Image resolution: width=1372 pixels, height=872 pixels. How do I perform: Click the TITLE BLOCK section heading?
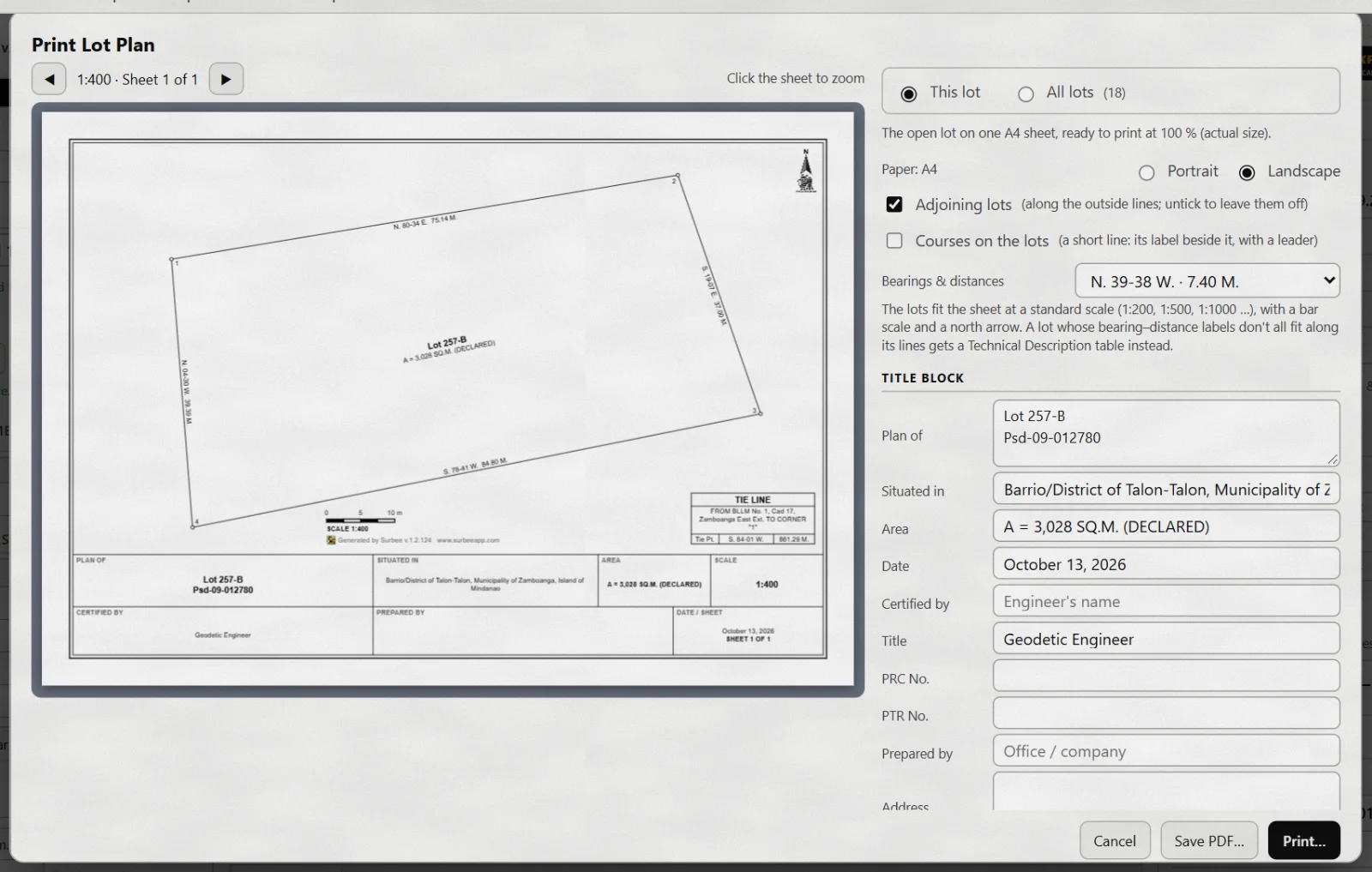pyautogui.click(x=923, y=378)
